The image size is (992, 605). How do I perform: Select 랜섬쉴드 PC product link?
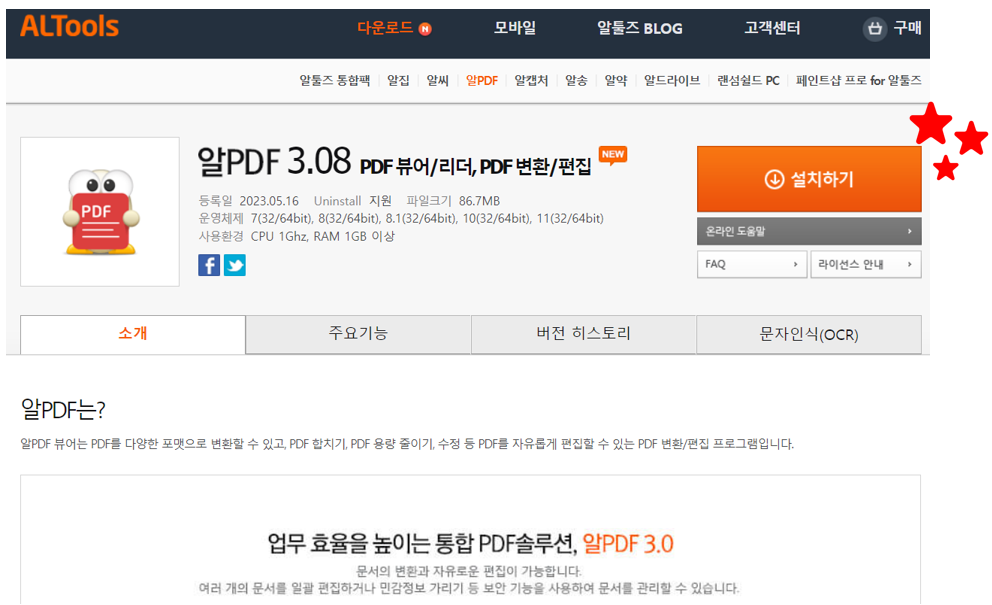[748, 80]
